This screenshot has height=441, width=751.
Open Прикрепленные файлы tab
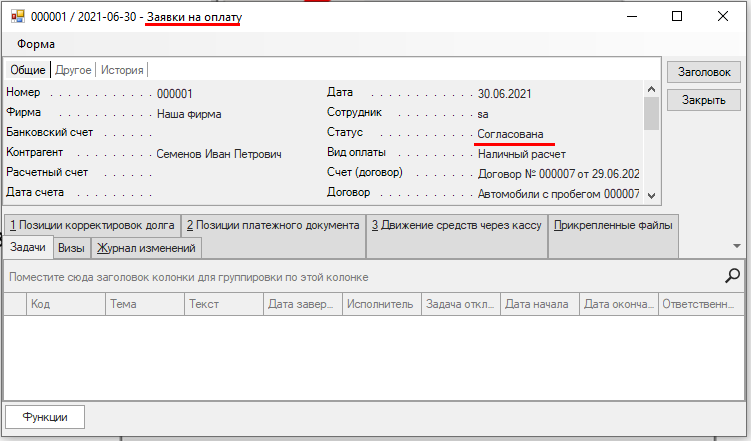click(x=613, y=225)
